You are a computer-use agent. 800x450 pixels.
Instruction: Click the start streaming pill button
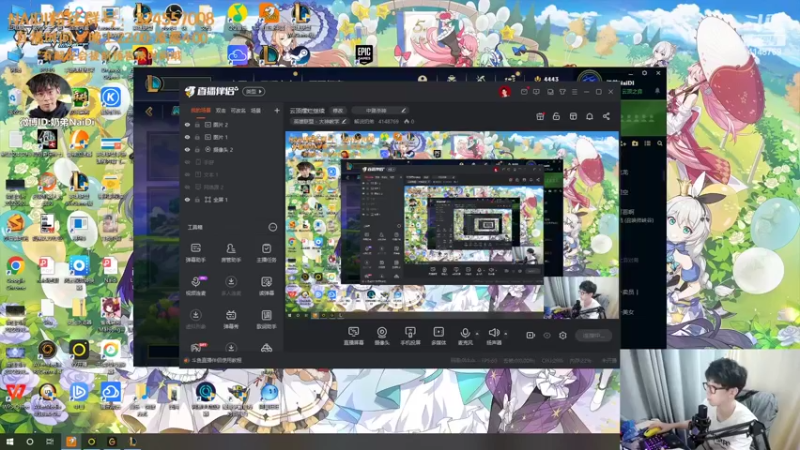[593, 335]
